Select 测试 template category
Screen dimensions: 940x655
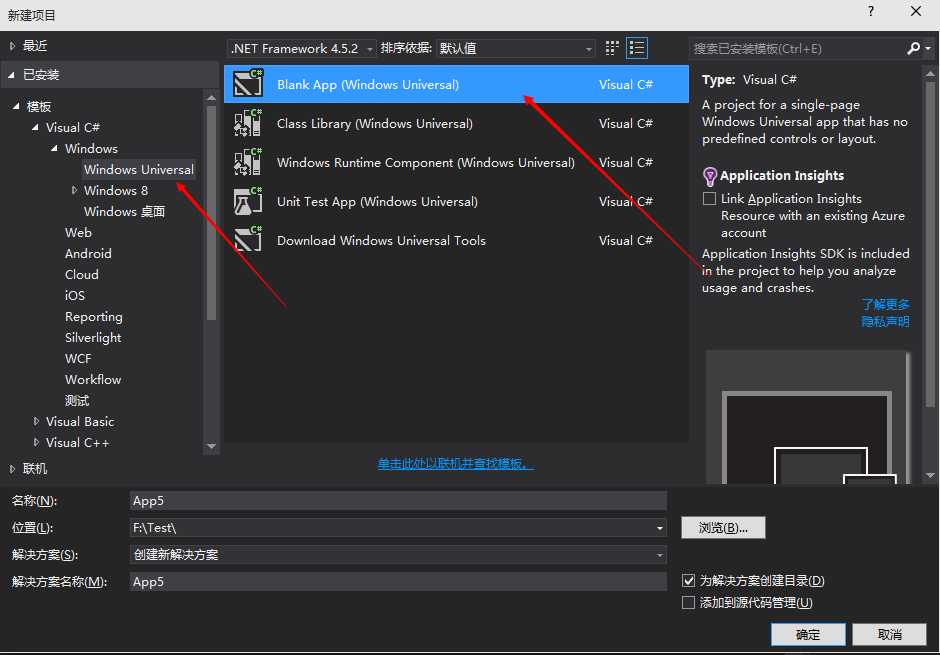77,400
